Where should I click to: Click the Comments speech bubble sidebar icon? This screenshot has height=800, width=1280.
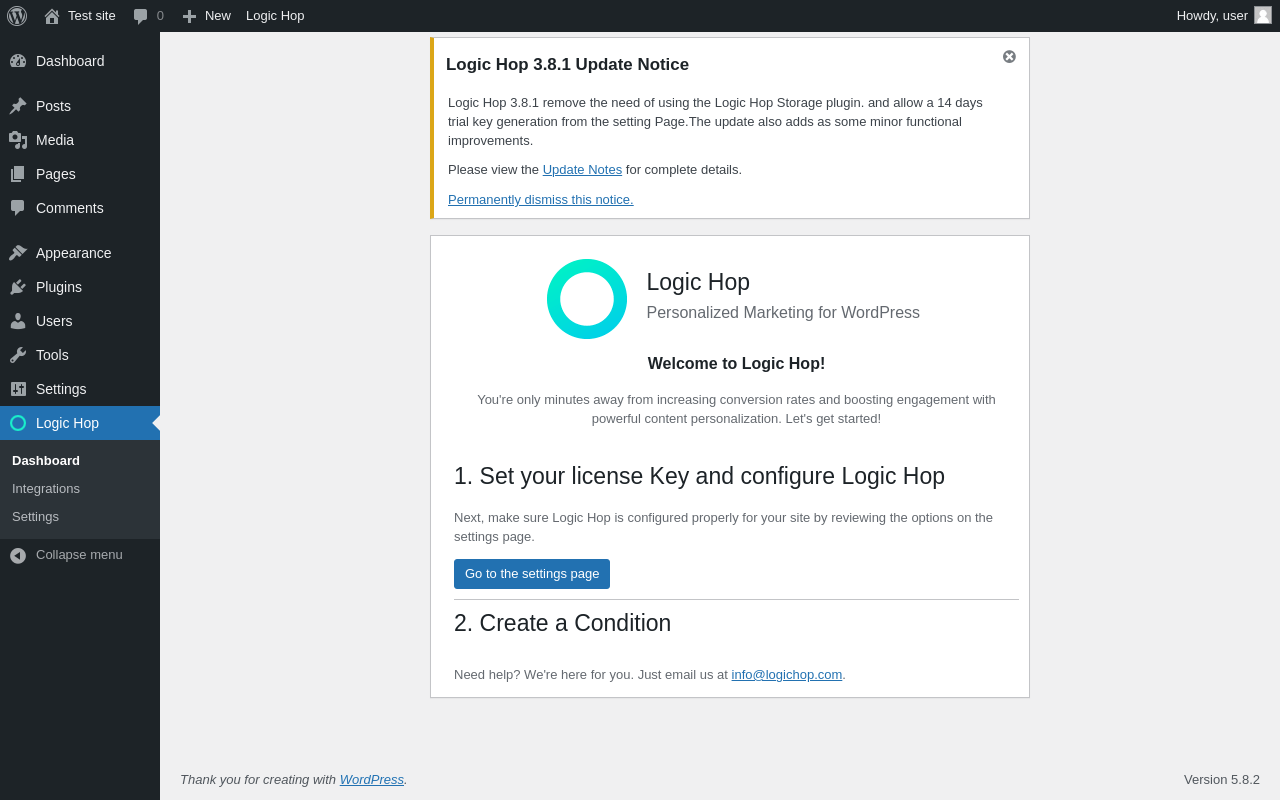click(18, 208)
